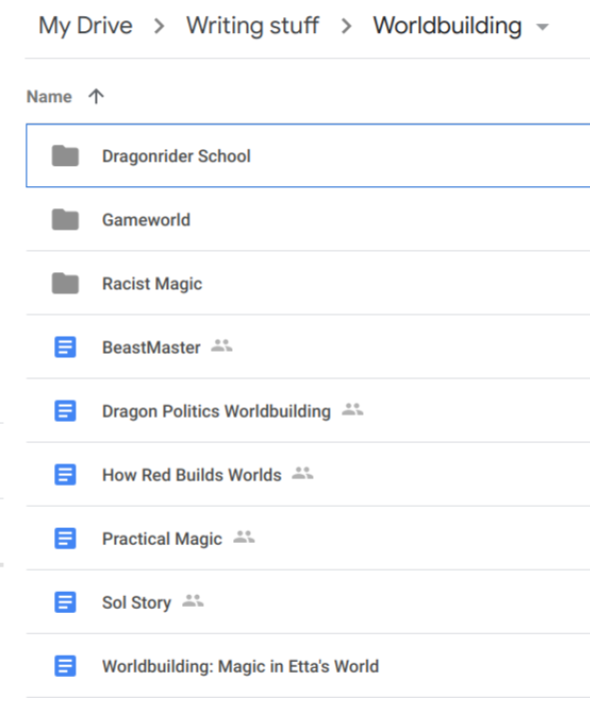Select Worldbuilding: Magic in Etta's World document

308,666
